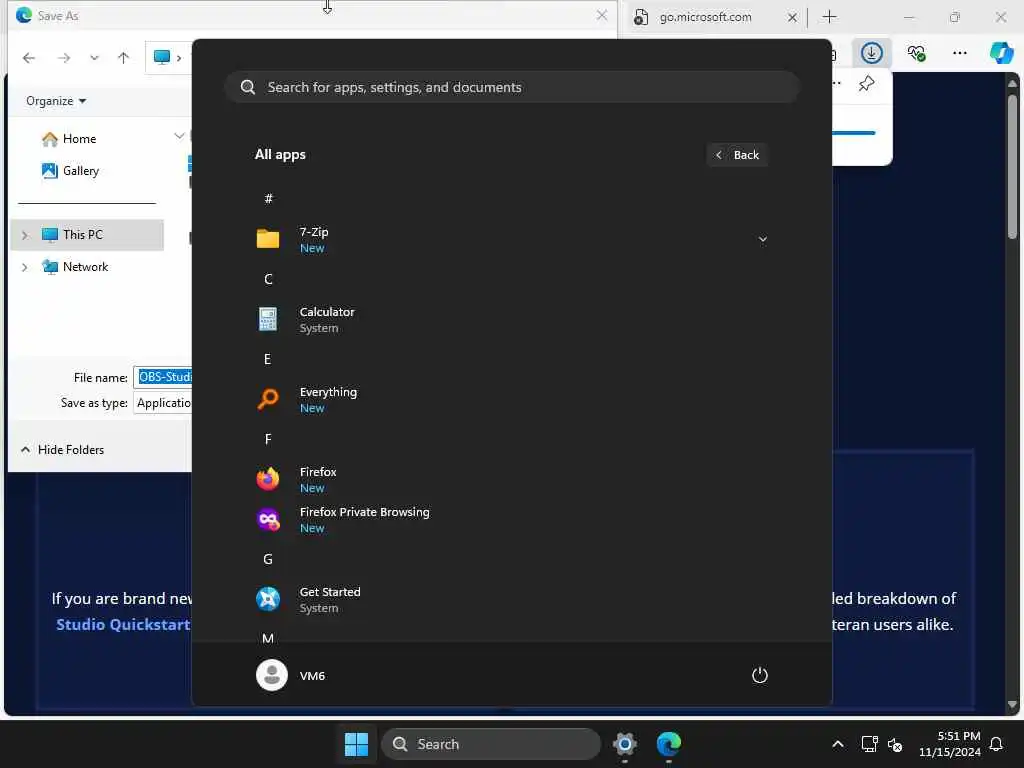Open the Save as type combo box
This screenshot has width=1024, height=768.
pos(163,403)
